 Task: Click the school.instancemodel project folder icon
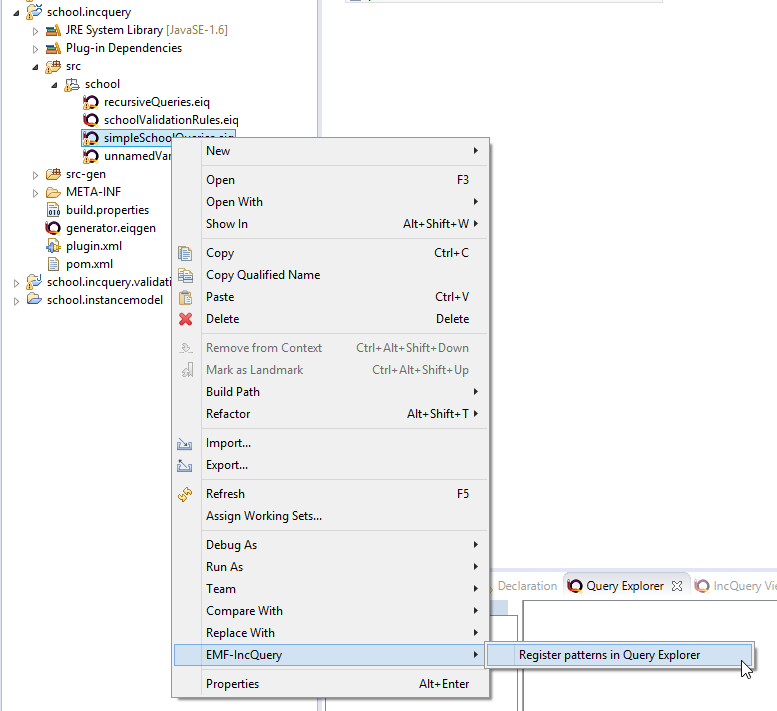[x=34, y=300]
